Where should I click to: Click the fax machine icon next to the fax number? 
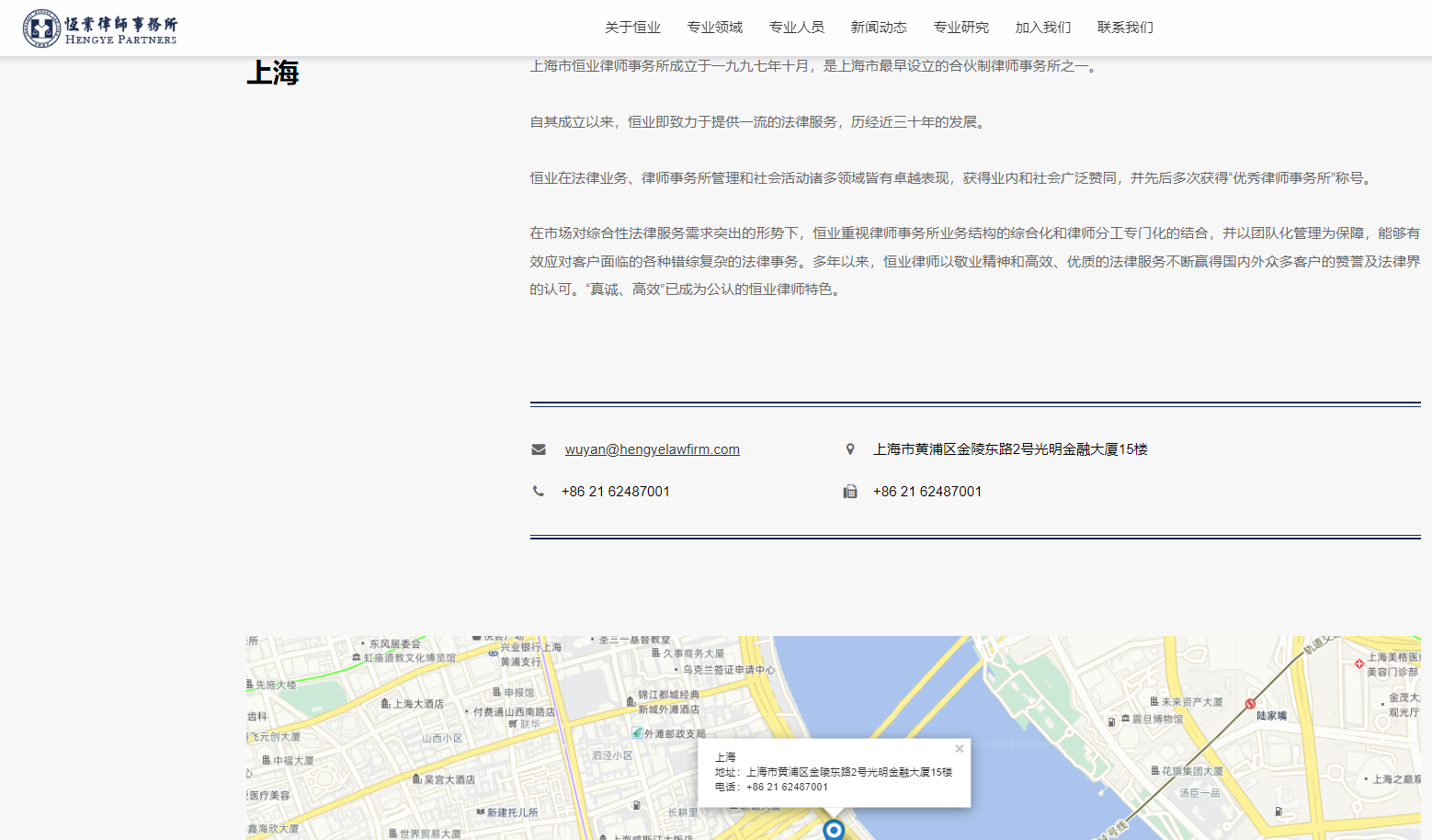[x=850, y=491]
